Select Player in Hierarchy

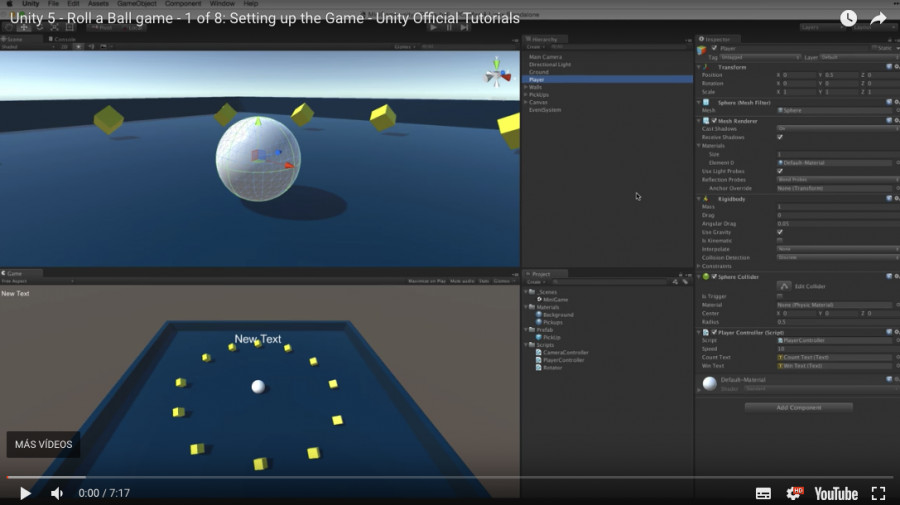[608, 80]
